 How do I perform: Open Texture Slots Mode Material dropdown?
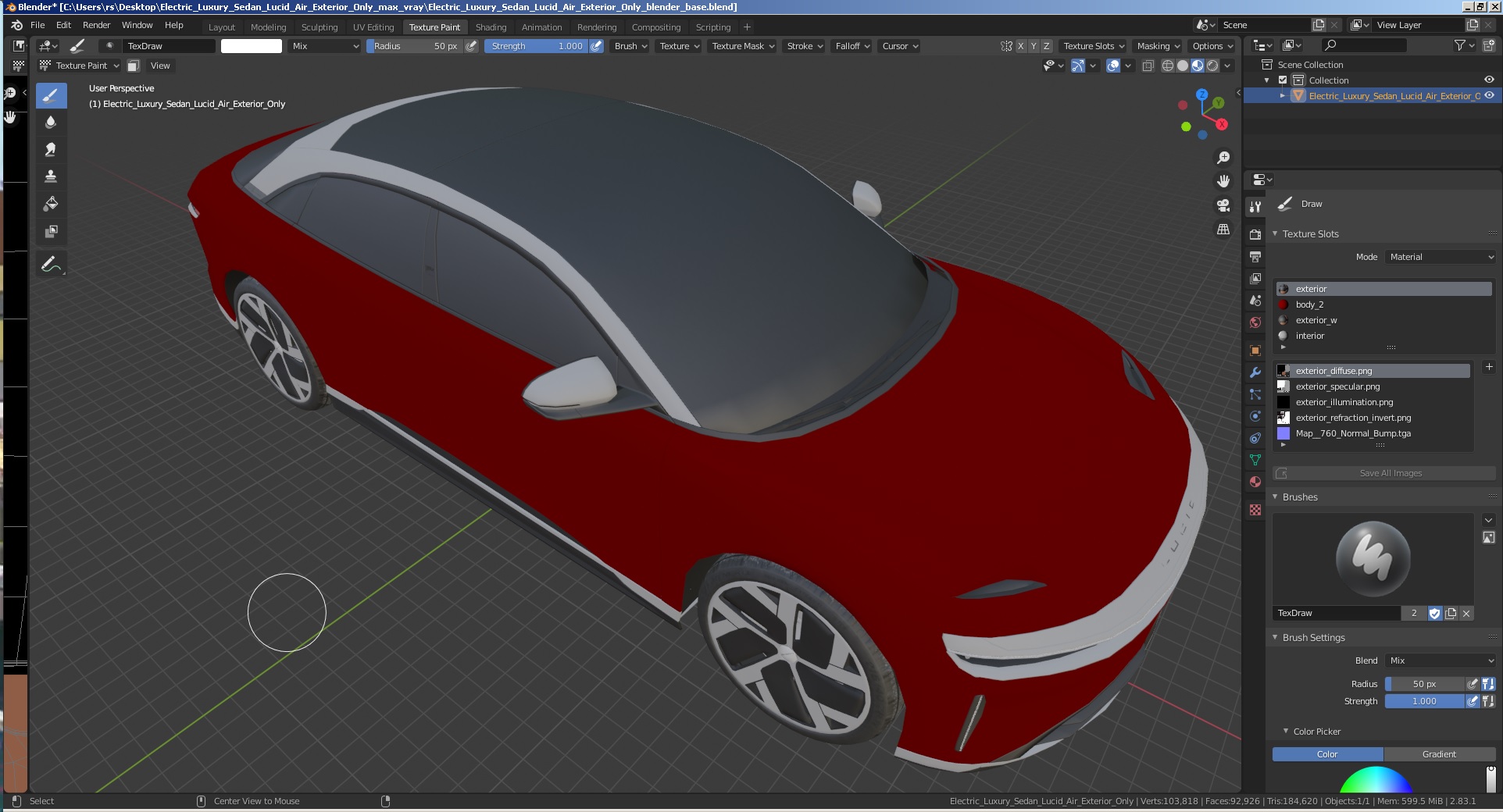[x=1441, y=257]
